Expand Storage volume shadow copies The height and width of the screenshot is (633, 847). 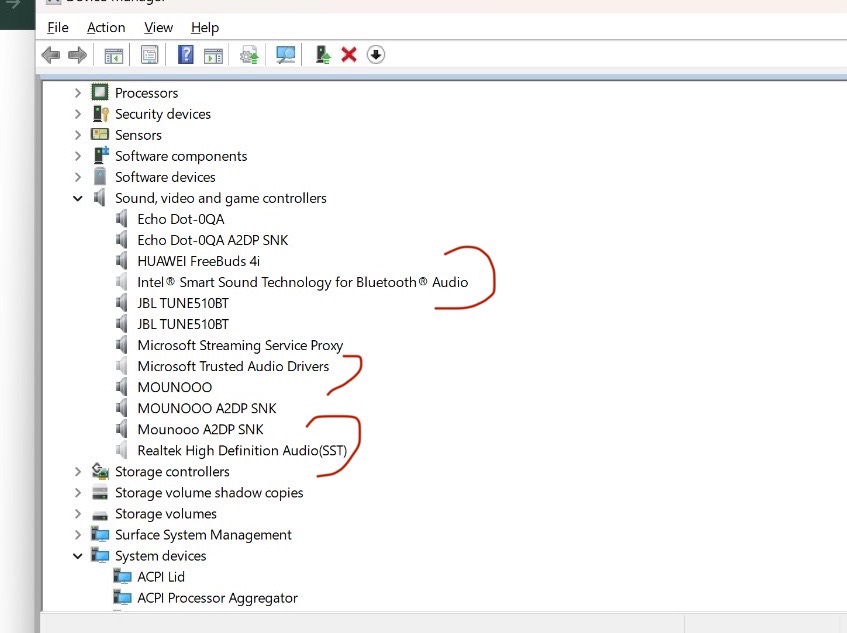coord(78,493)
